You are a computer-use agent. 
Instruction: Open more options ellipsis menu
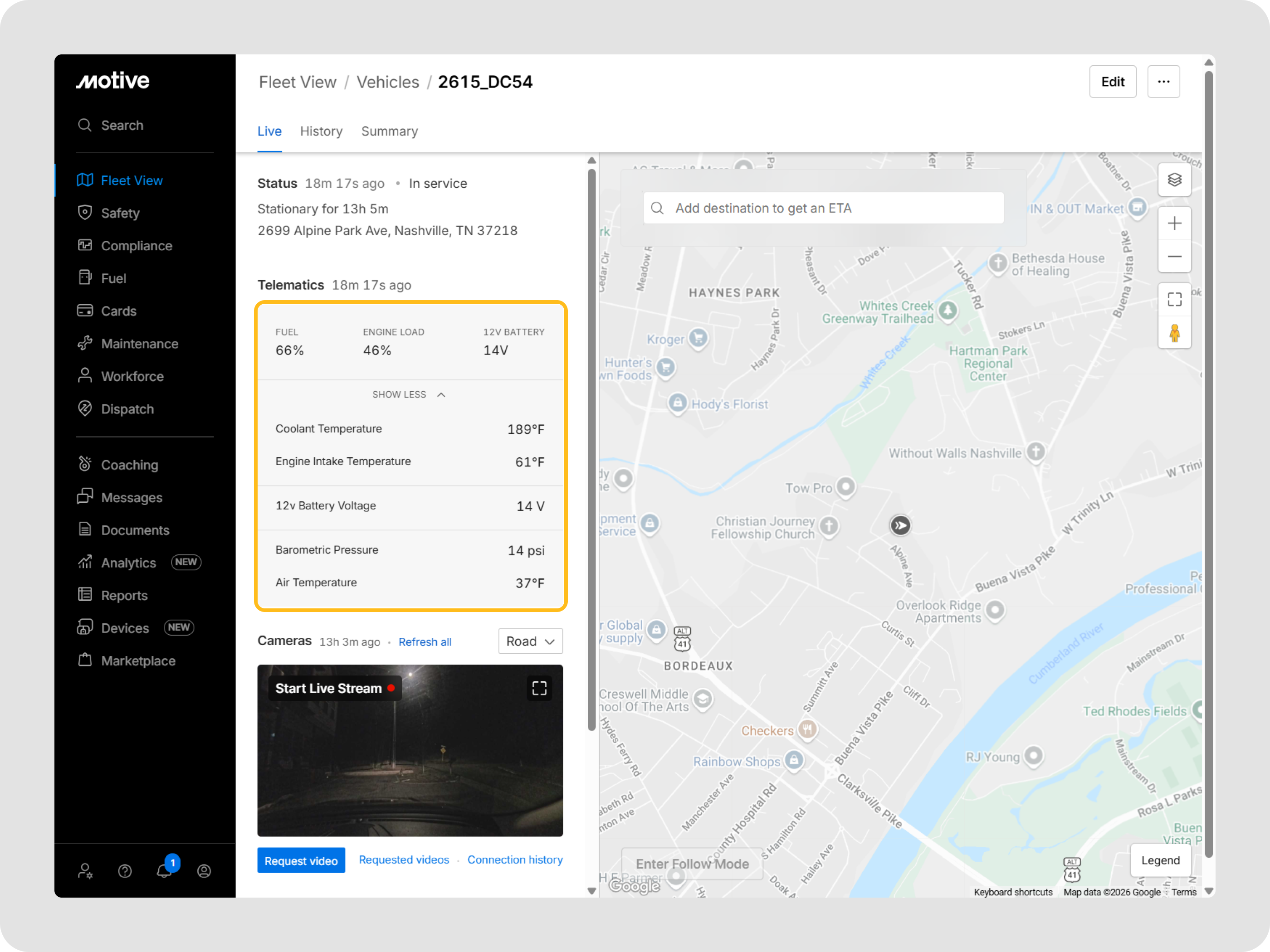1163,82
